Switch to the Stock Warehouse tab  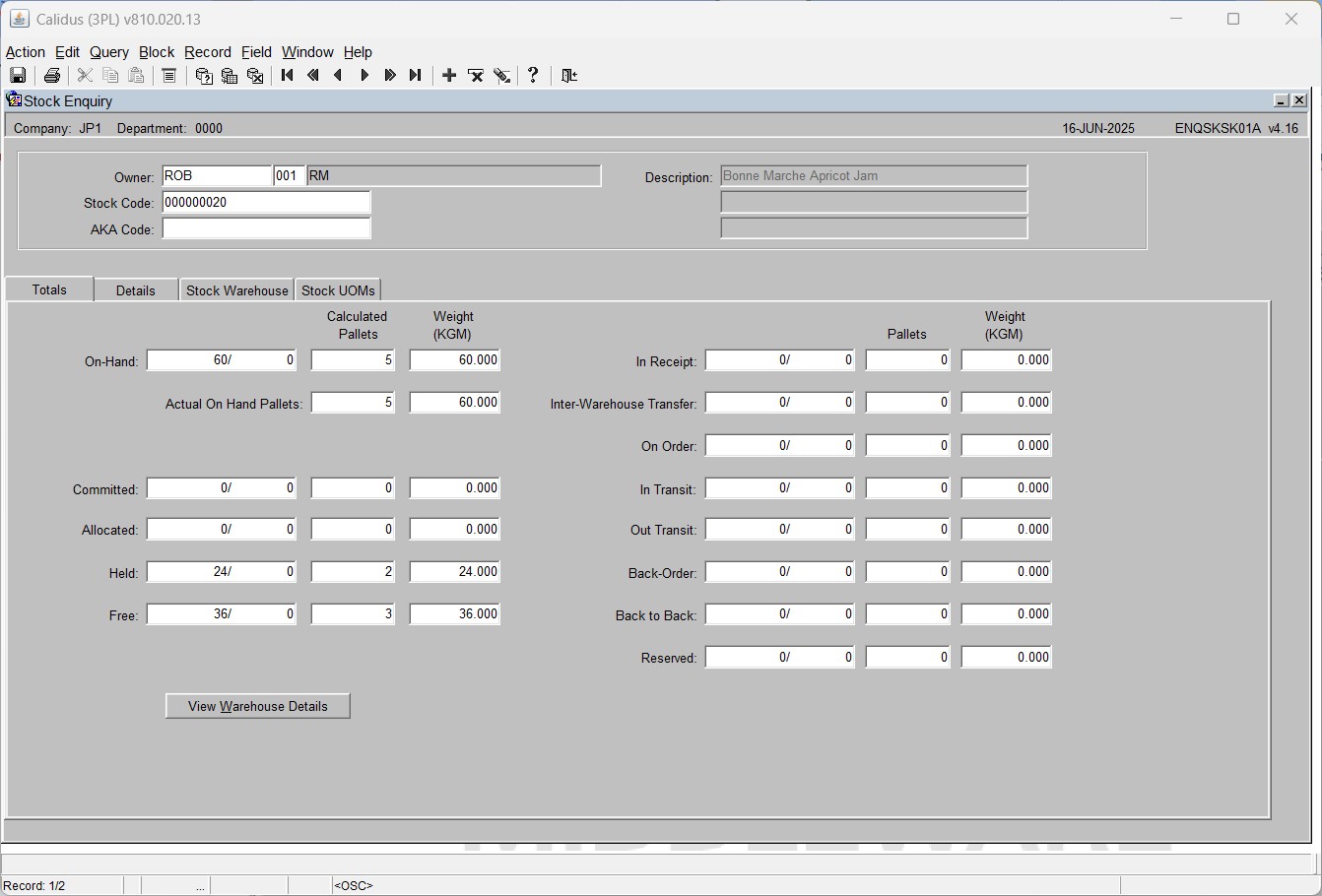click(x=236, y=290)
